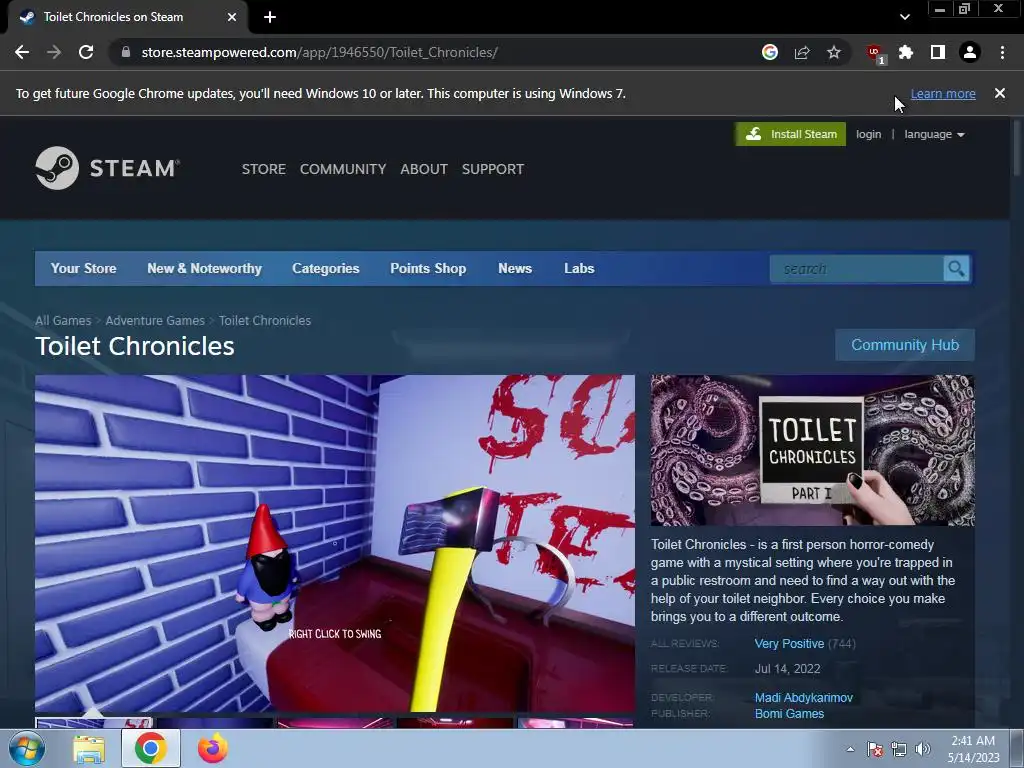This screenshot has width=1024, height=768.
Task: Open the SUPPORT menu item
Action: (493, 169)
